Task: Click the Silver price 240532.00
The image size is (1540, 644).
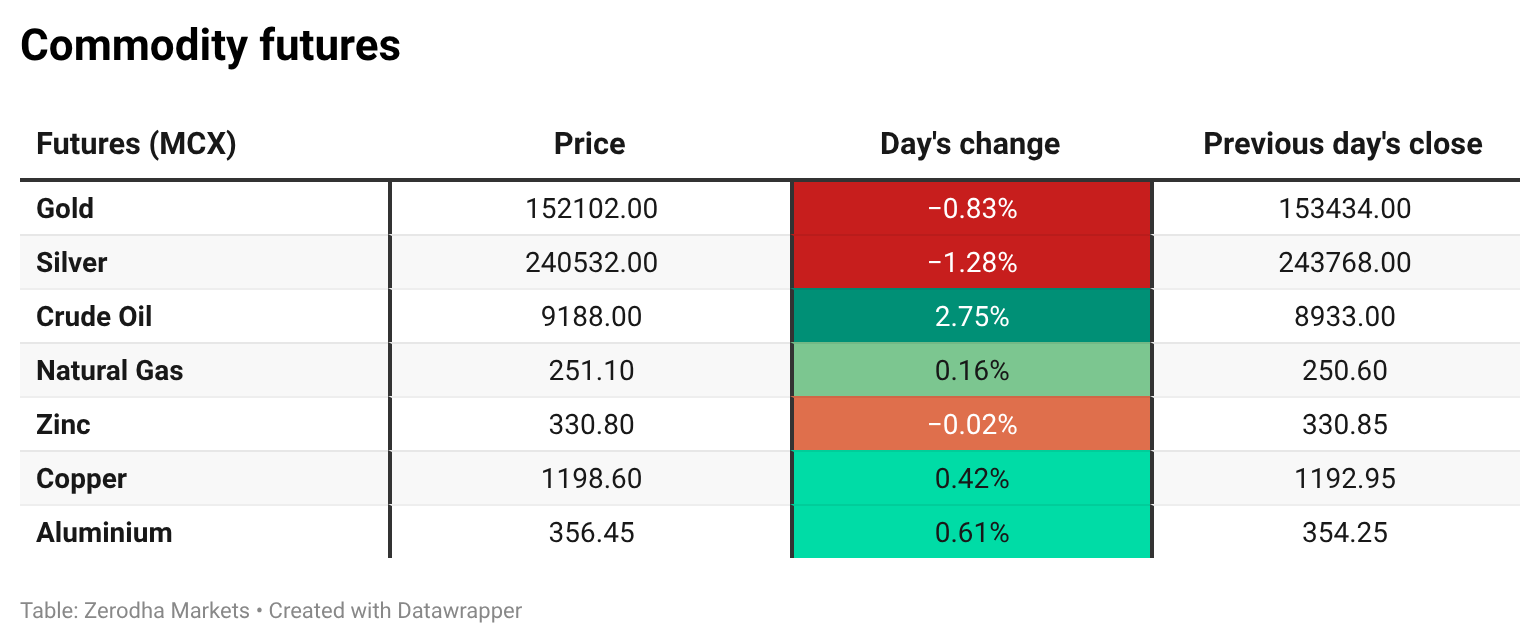Action: 591,263
